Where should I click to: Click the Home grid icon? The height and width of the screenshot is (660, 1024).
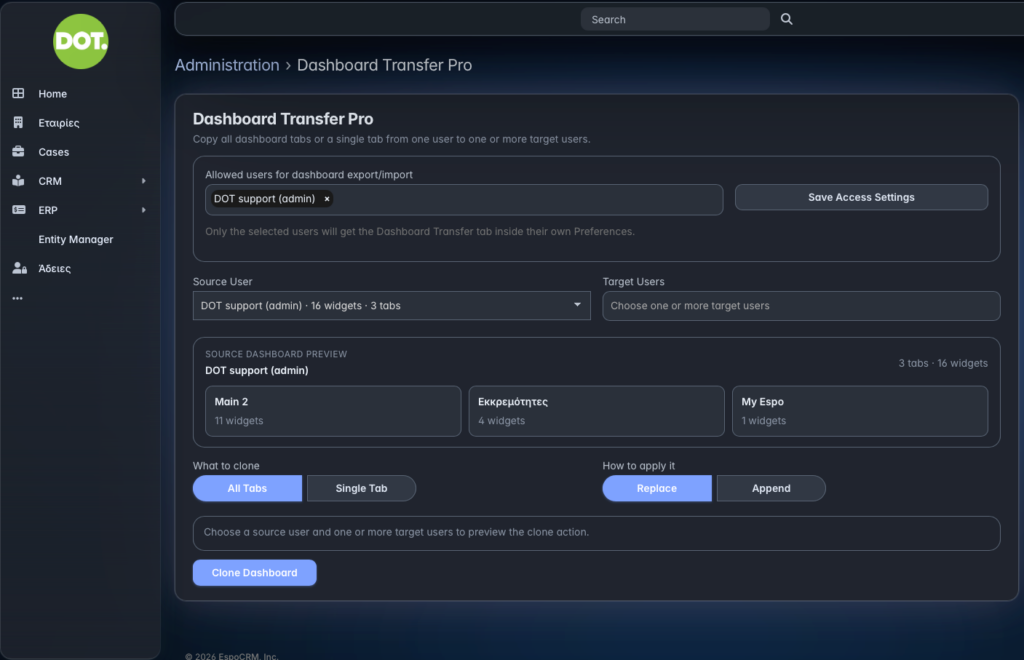click(x=18, y=93)
